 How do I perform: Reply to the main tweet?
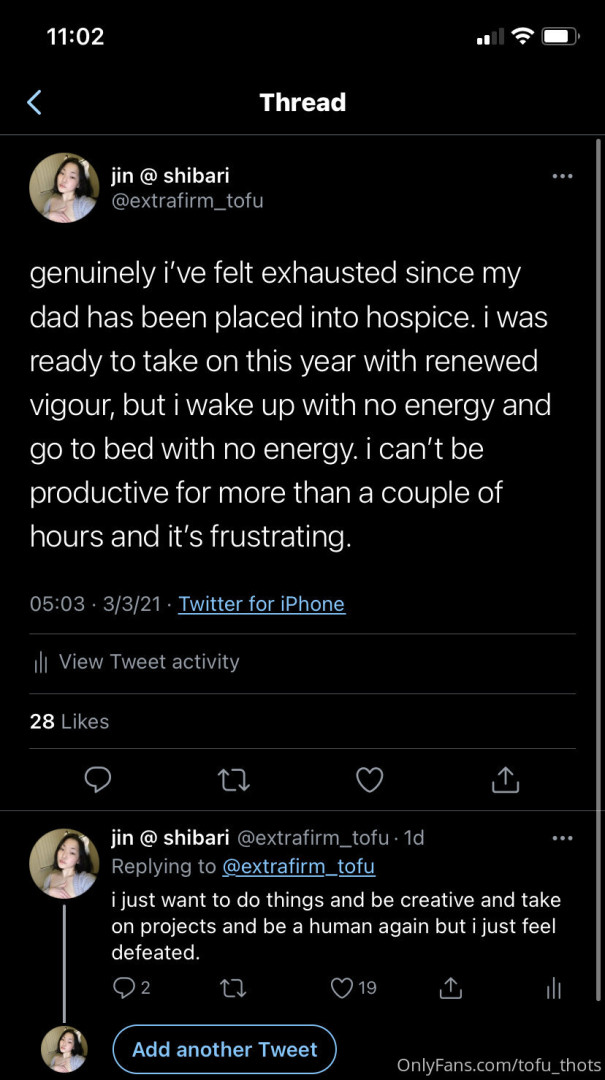click(97, 779)
